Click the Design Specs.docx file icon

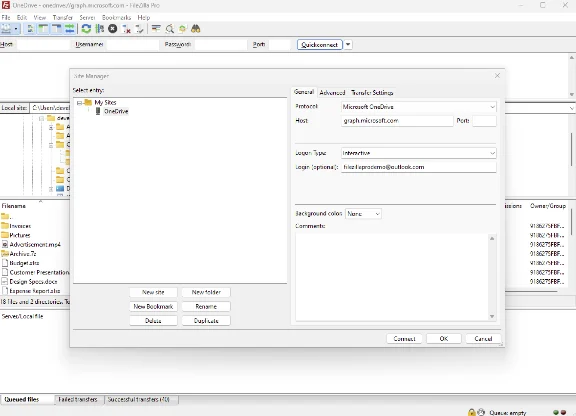click(5, 281)
